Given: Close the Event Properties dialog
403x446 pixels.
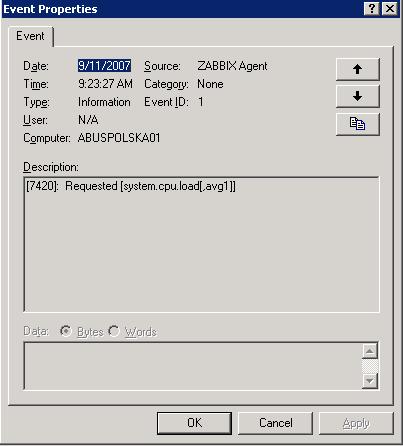Looking at the screenshot, I should click(x=390, y=8).
